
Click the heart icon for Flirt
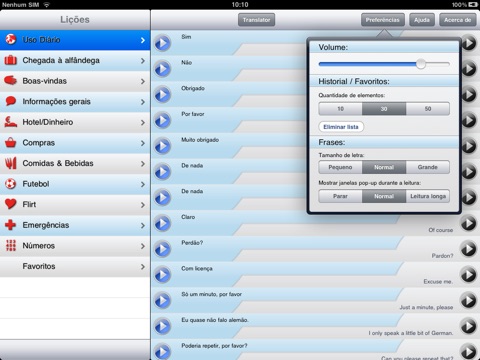pos(11,204)
